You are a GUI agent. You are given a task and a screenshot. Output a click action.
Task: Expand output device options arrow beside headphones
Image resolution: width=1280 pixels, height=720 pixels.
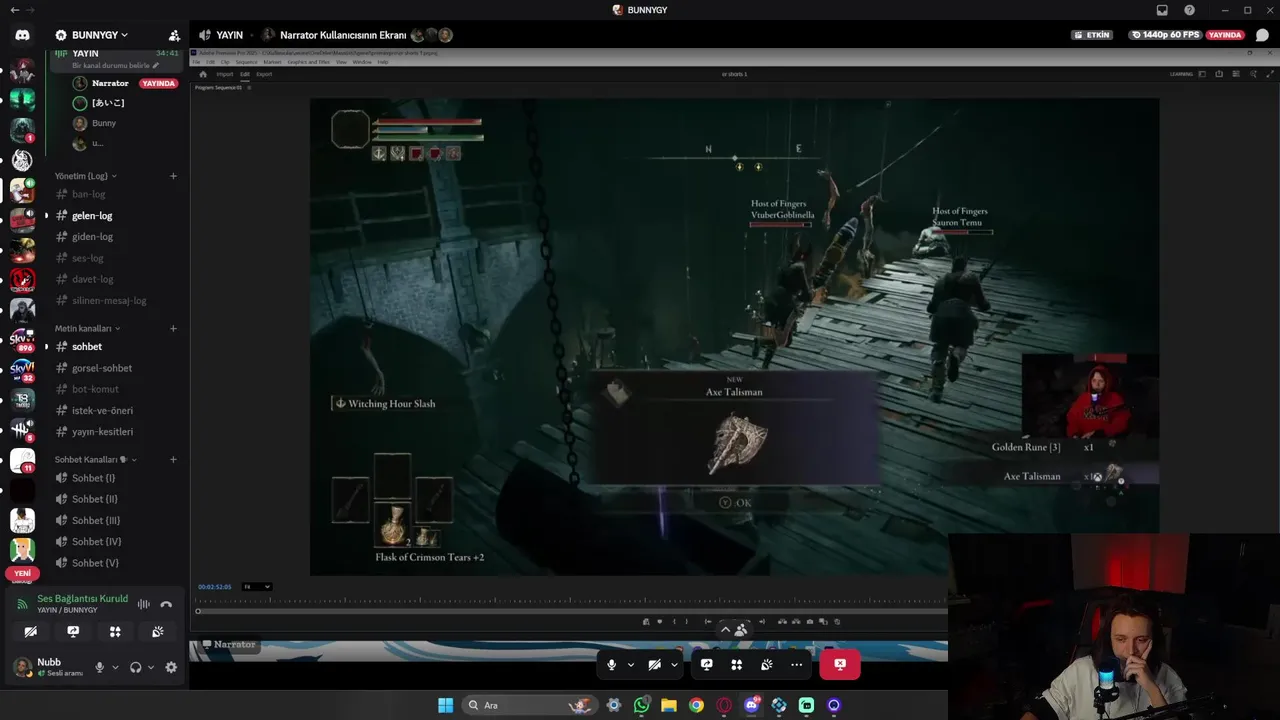[150, 667]
